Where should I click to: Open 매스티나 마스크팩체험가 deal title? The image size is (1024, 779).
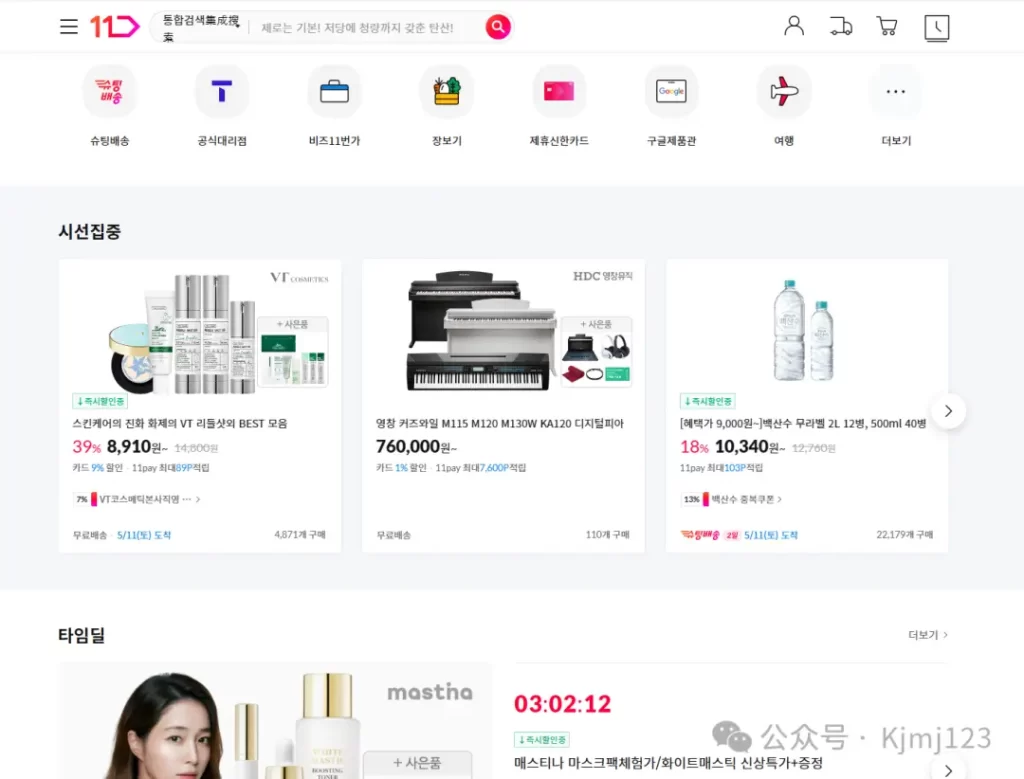tap(668, 763)
